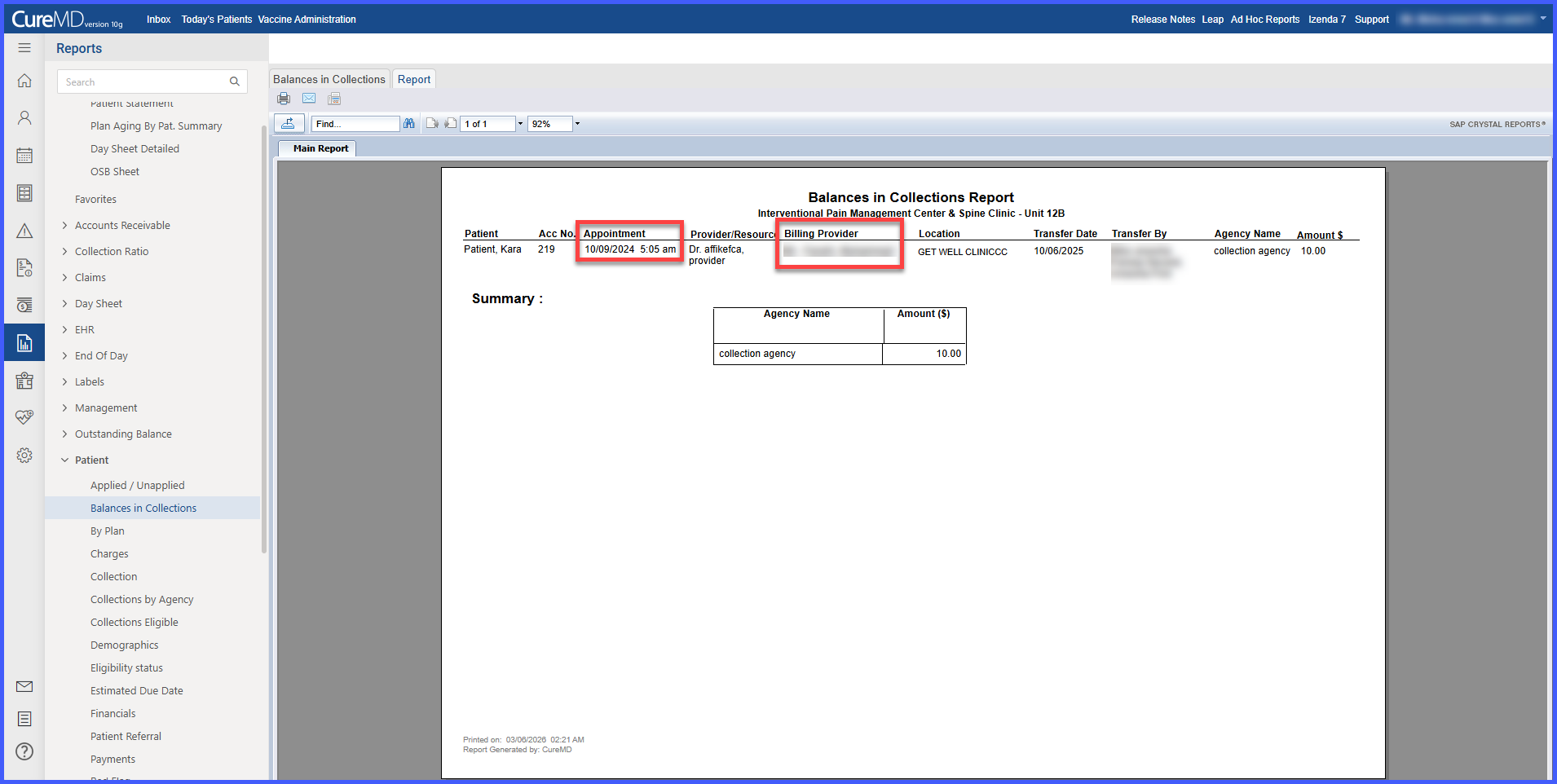Viewport: 1557px width, 784px height.
Task: Open the page number dropdown arrow
Action: pyautogui.click(x=520, y=124)
